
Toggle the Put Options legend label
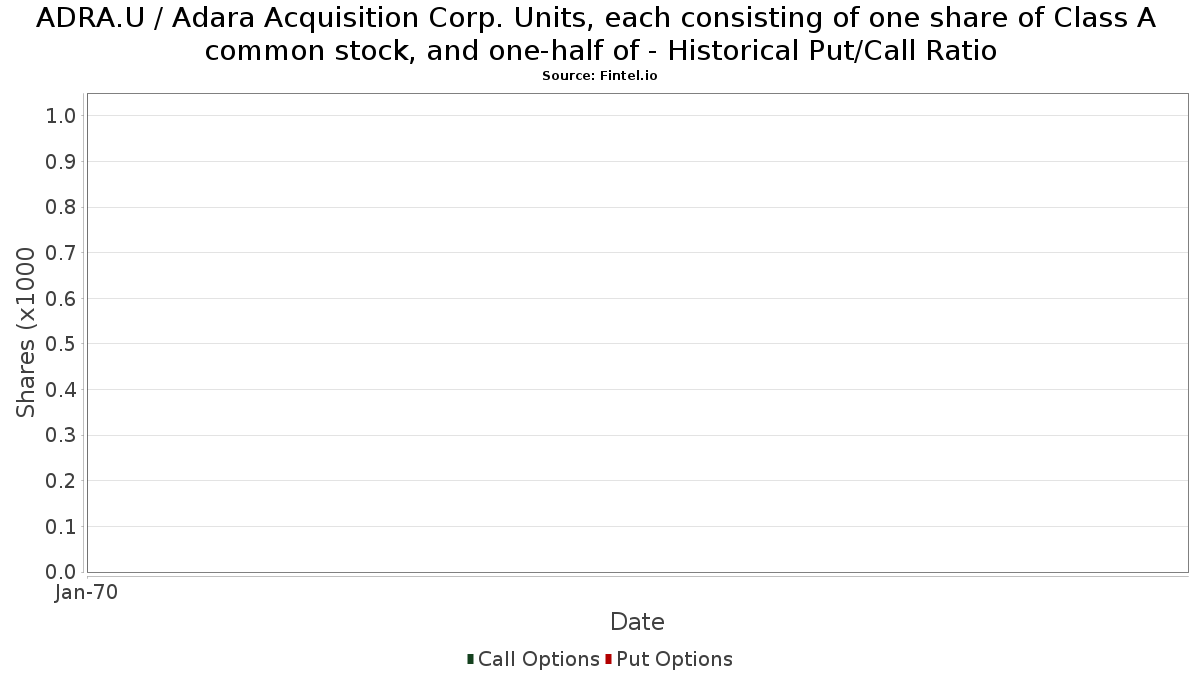(x=674, y=659)
